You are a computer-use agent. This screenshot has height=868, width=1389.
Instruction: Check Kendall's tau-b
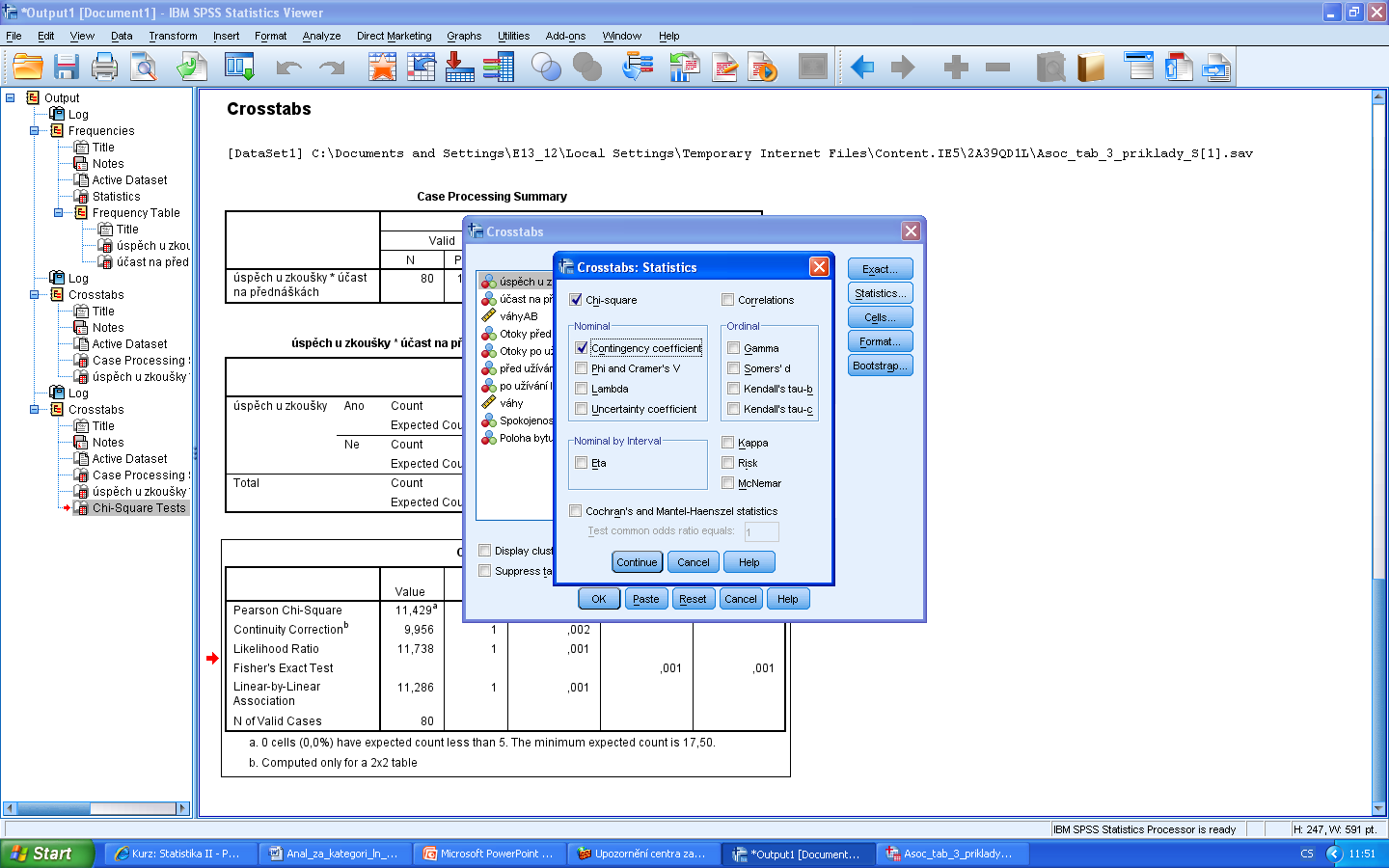click(734, 389)
